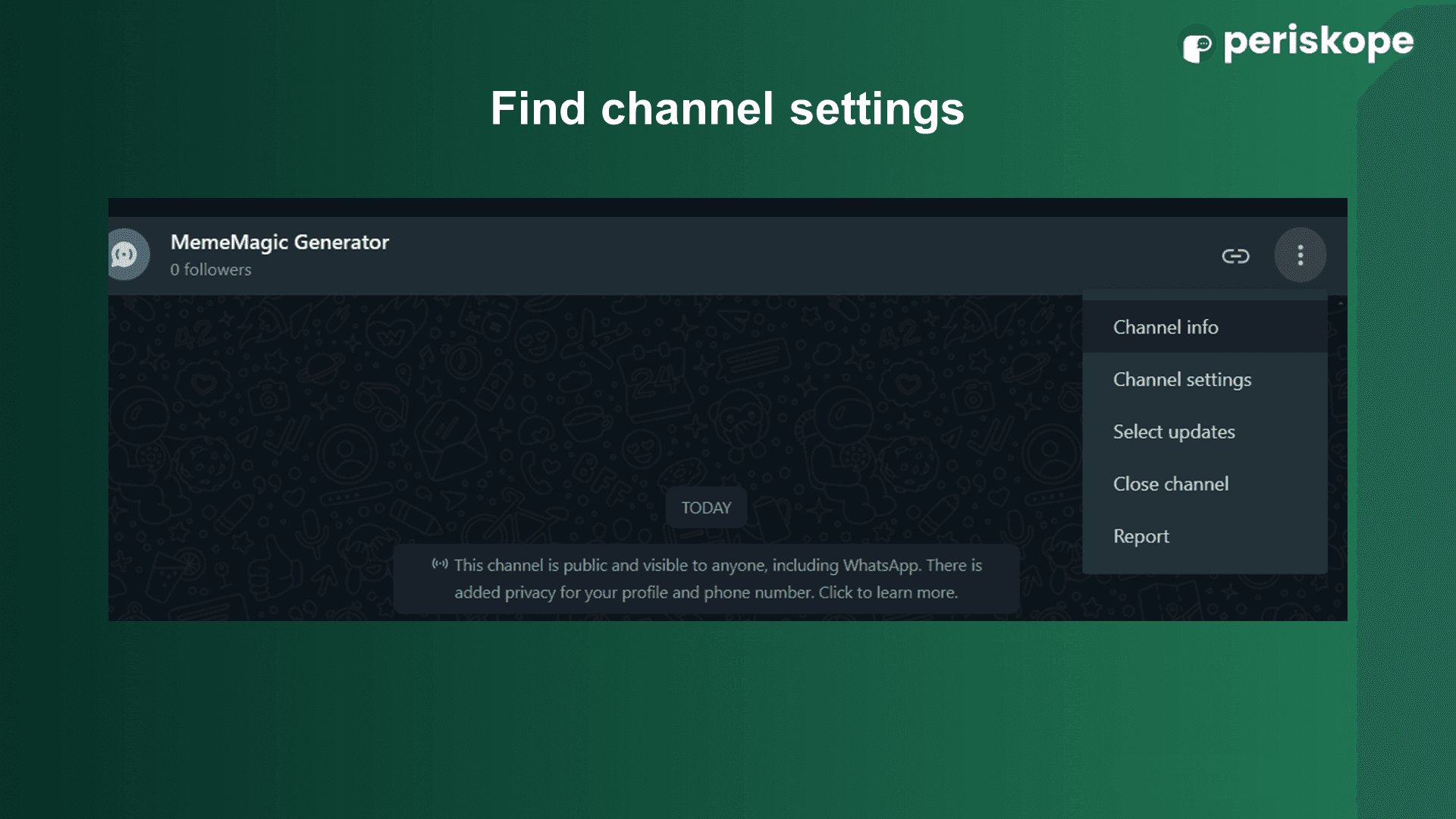The height and width of the screenshot is (819, 1456).
Task: Select Channel settings in the dropdown menu
Action: [1181, 379]
